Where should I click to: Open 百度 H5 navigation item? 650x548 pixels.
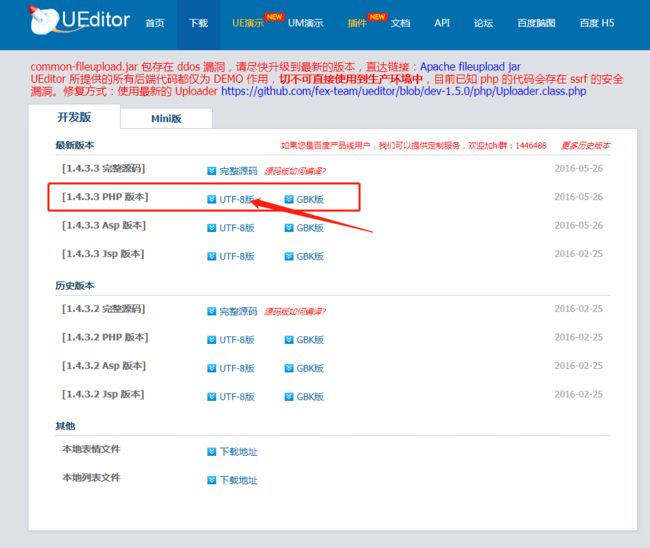(597, 23)
